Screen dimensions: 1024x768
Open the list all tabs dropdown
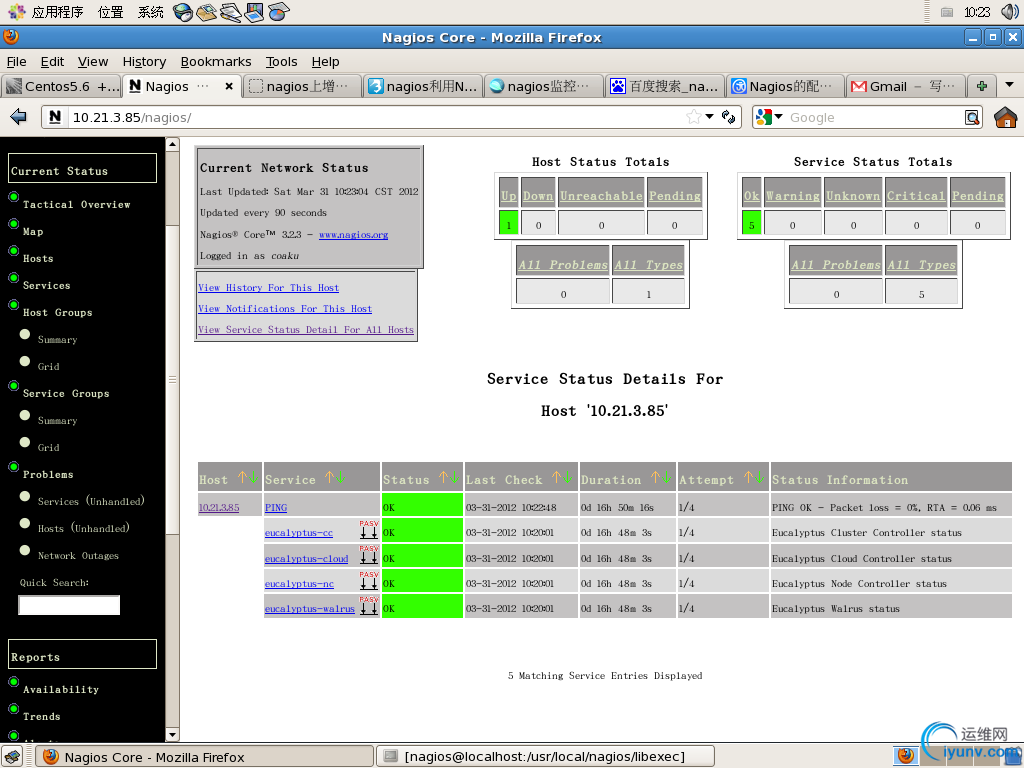[x=1009, y=85]
